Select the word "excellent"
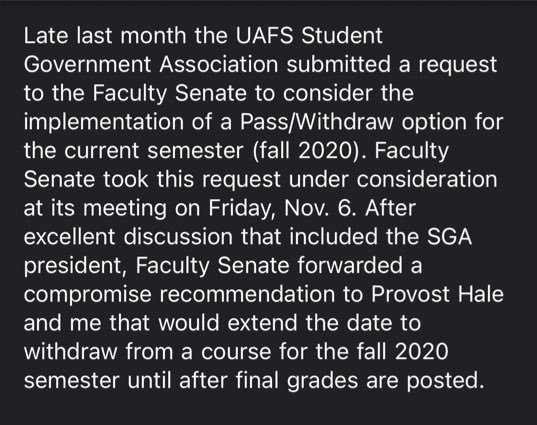 coord(70,237)
